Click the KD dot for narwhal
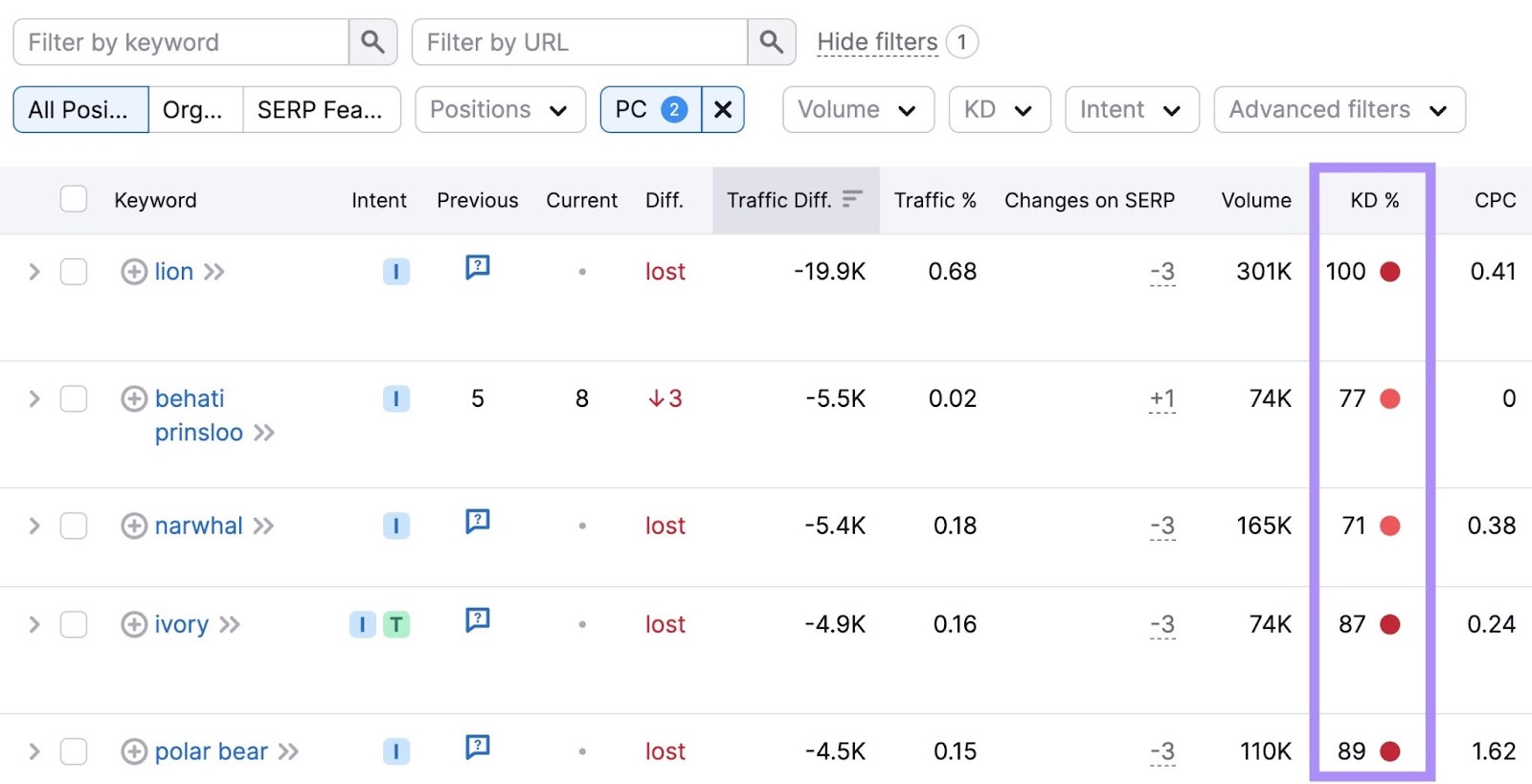This screenshot has height=784, width=1532. pos(1390,526)
